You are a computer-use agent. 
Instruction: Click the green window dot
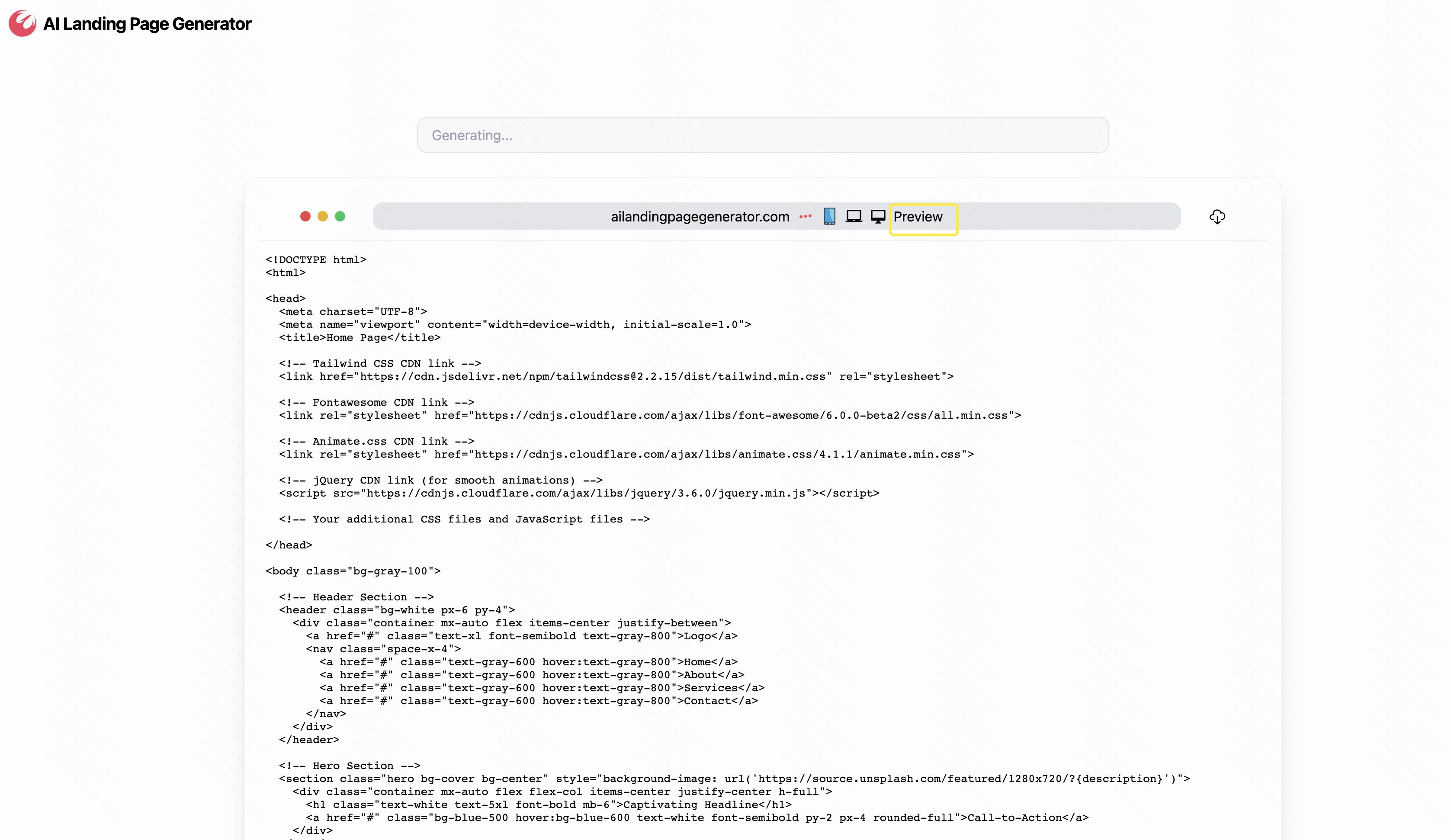340,216
